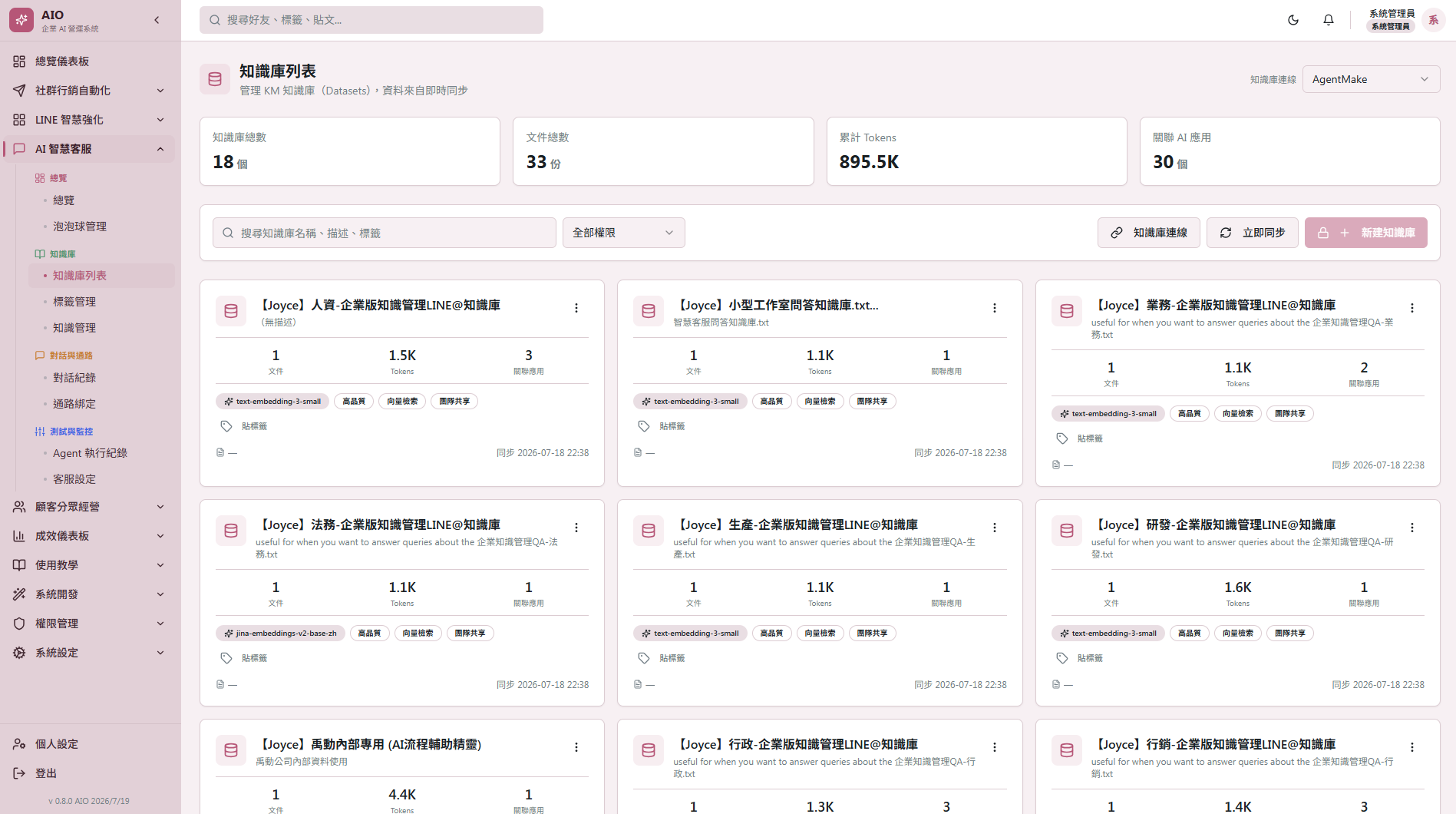Click the 知識庫總數 18 個 stat card

tap(350, 151)
